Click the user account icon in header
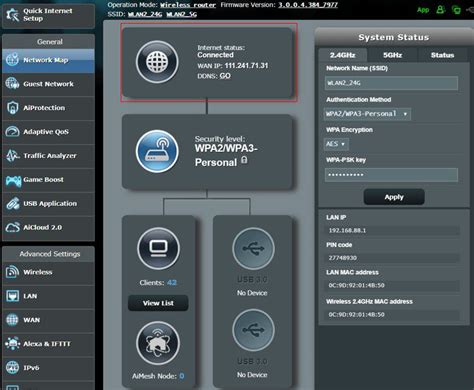This screenshot has height=390, width=474. pos(440,10)
